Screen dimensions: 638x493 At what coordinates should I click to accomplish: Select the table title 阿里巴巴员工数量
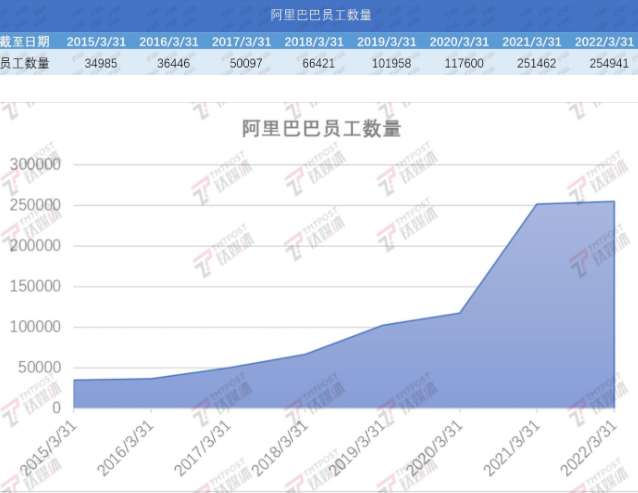click(321, 15)
